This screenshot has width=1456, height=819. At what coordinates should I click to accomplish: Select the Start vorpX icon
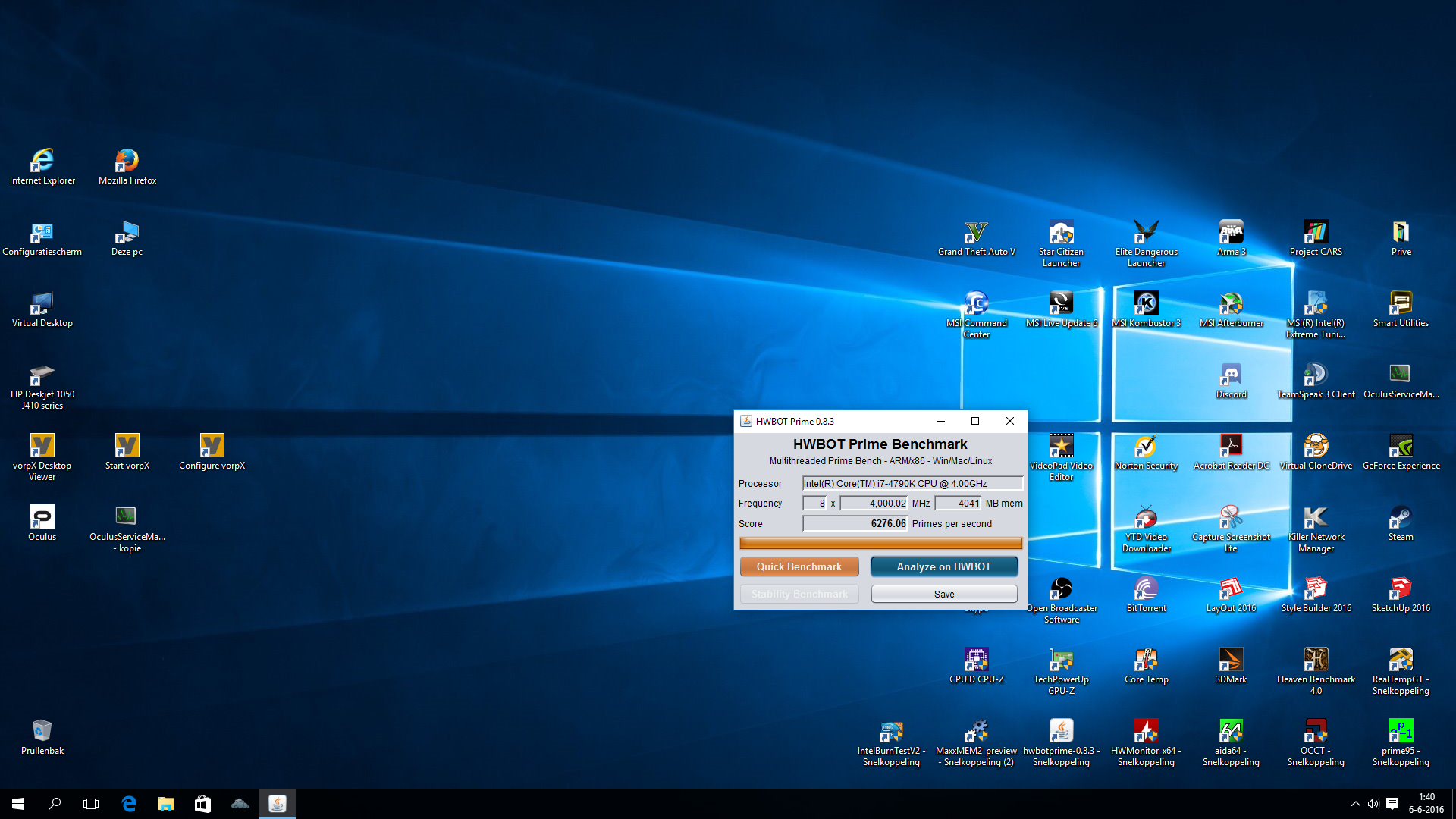127,452
